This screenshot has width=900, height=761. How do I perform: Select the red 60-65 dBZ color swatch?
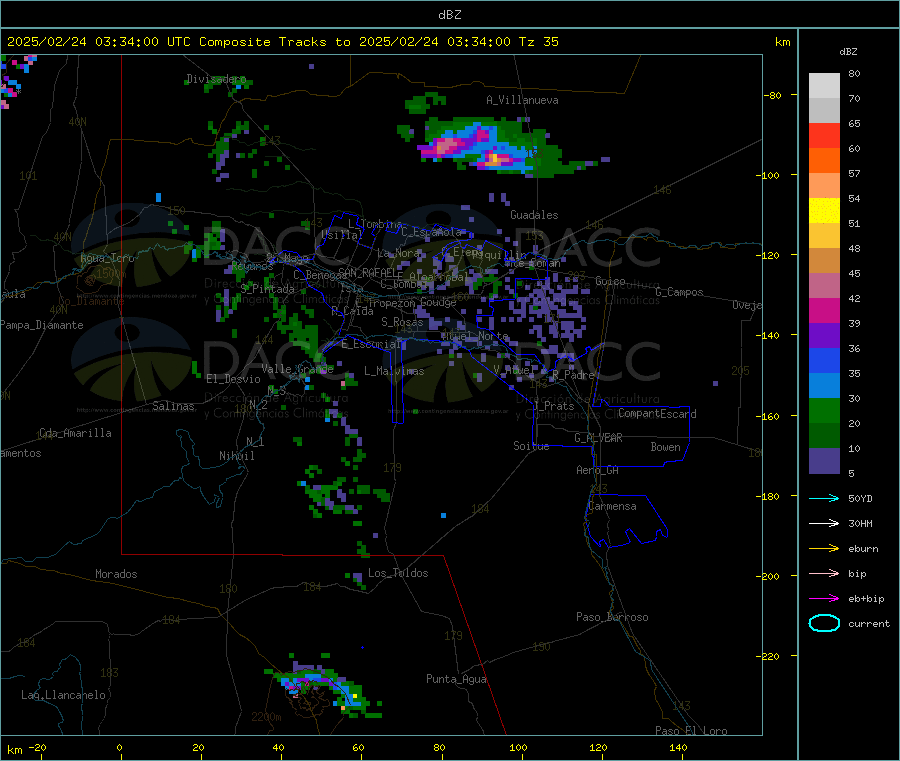pos(824,135)
